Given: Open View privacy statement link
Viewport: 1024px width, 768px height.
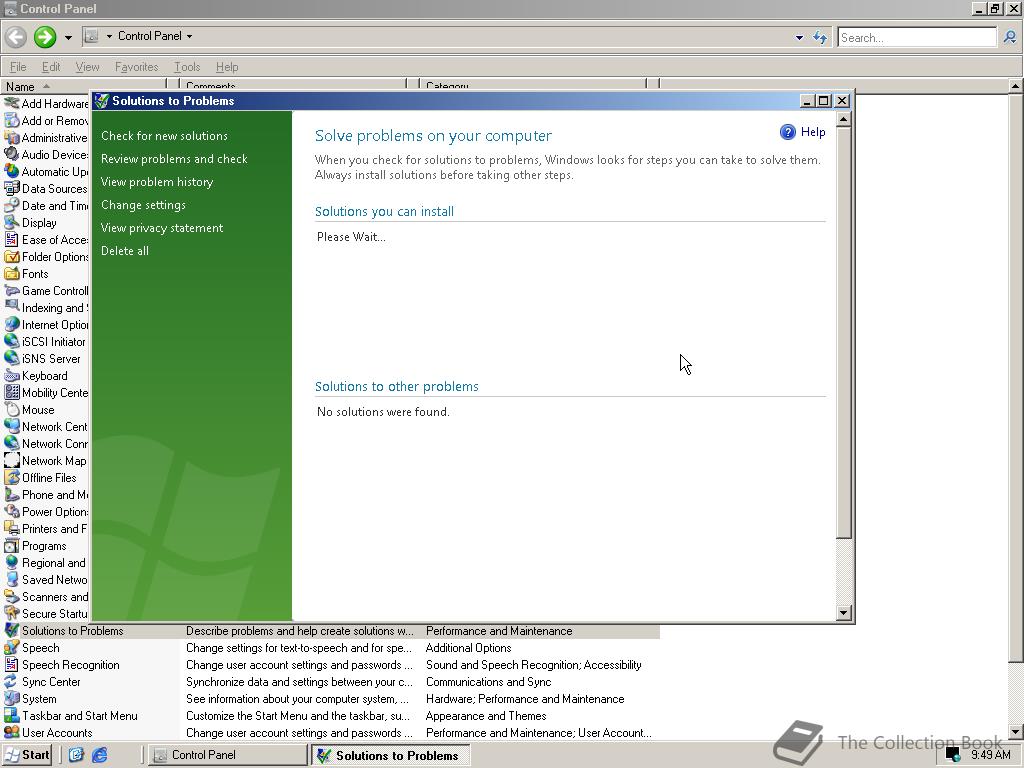Looking at the screenshot, I should click(x=162, y=227).
